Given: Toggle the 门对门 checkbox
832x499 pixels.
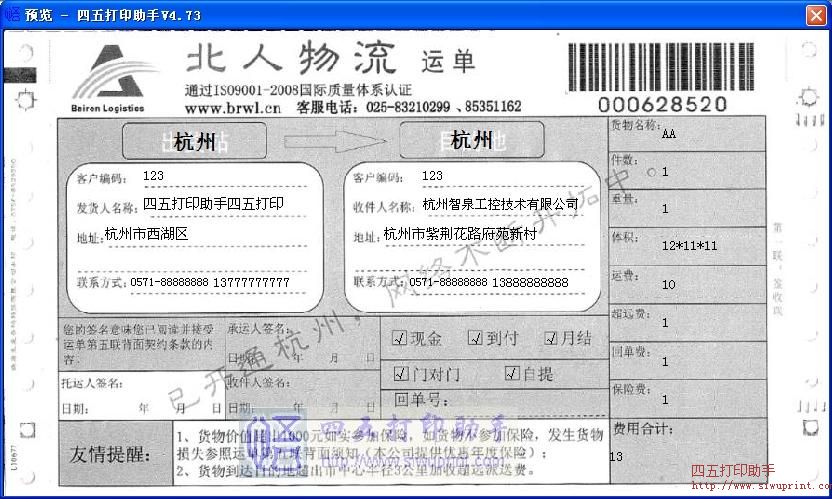Looking at the screenshot, I should 402,374.
